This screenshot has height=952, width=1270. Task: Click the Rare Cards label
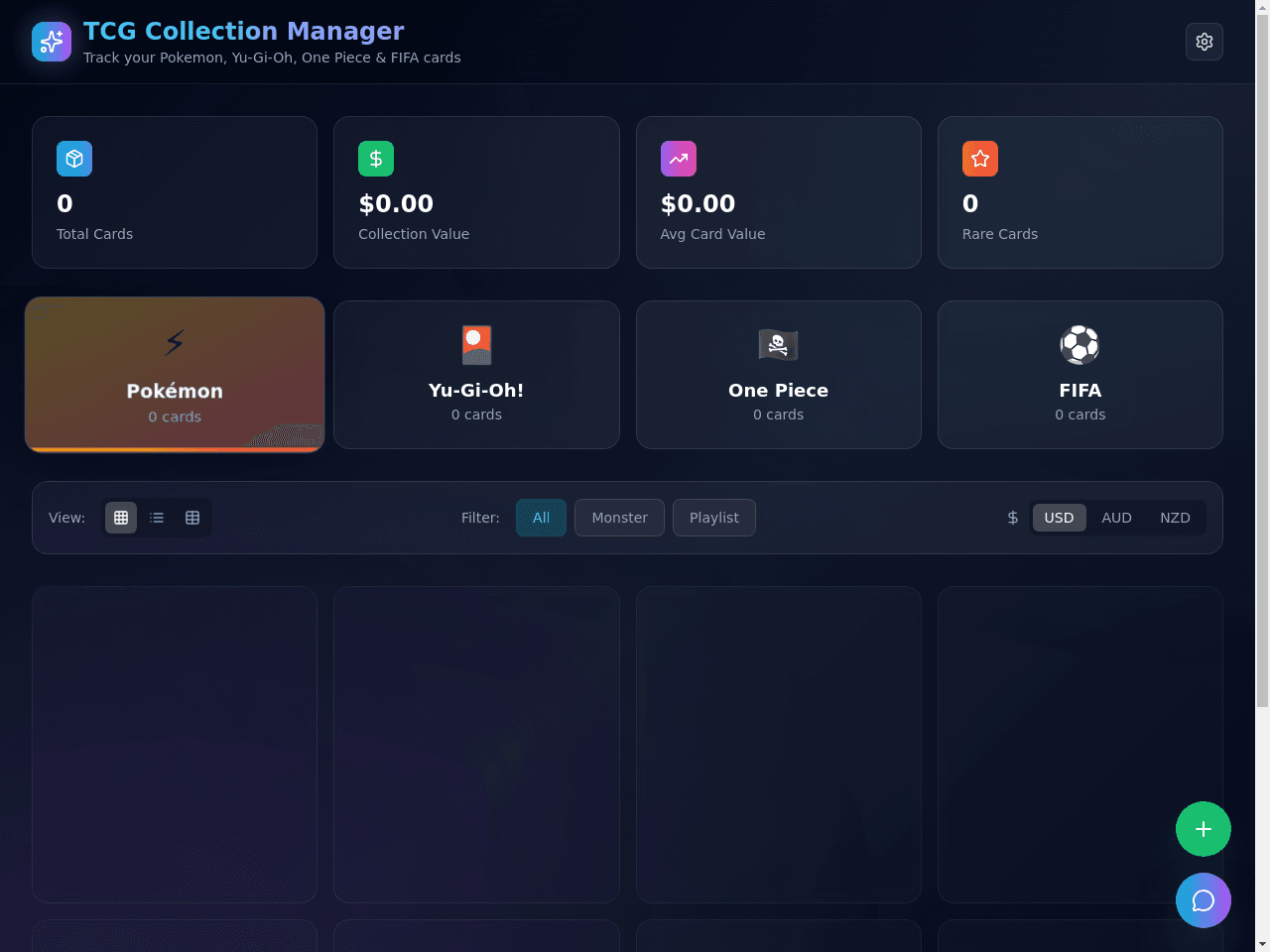point(1000,234)
